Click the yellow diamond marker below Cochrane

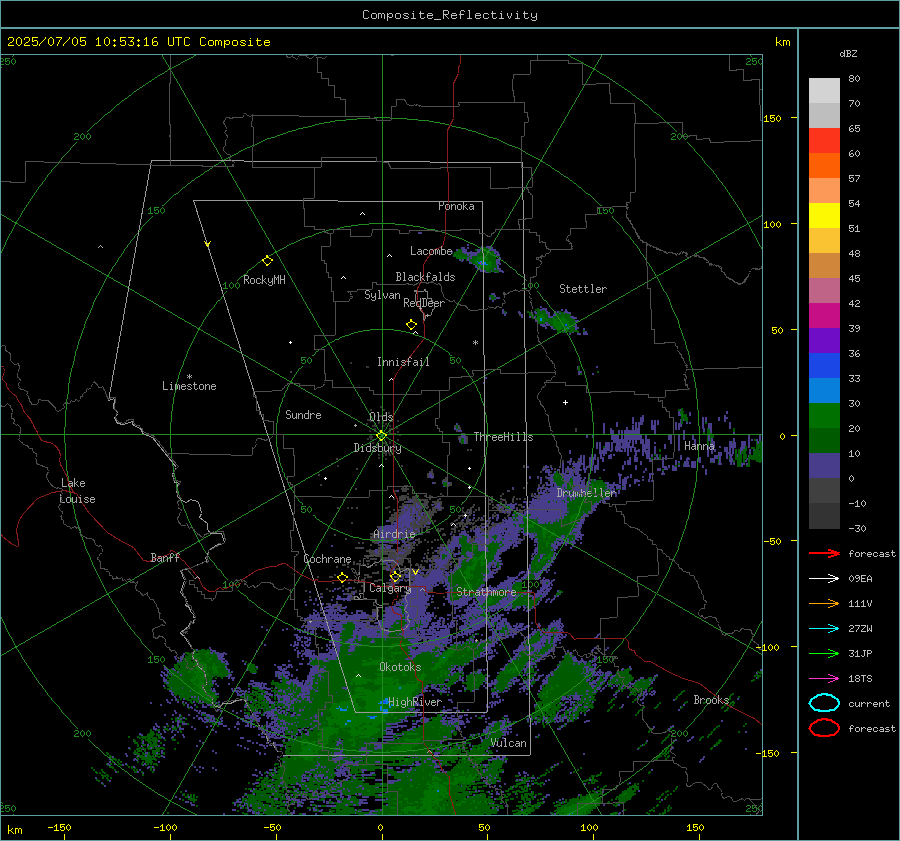tap(342, 577)
